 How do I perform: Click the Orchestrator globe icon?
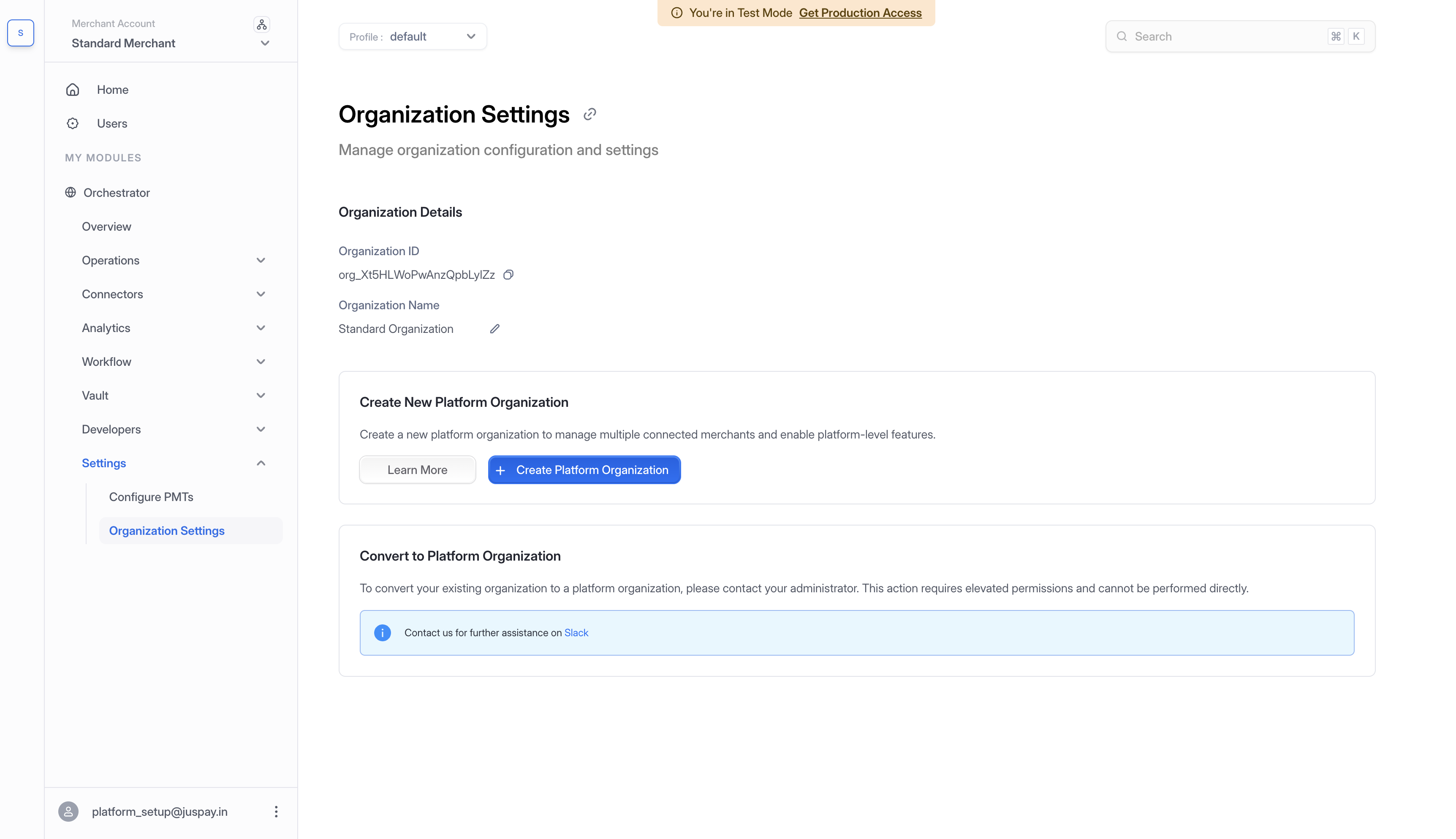coord(70,193)
